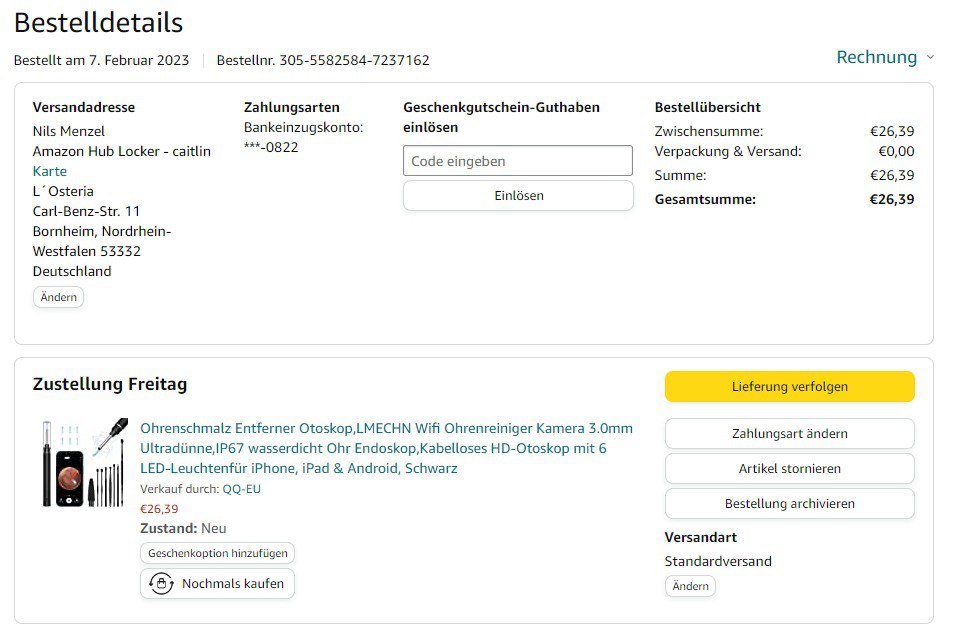This screenshot has width=969, height=643.
Task: Visit the QQ-EU seller page
Action: [241, 489]
